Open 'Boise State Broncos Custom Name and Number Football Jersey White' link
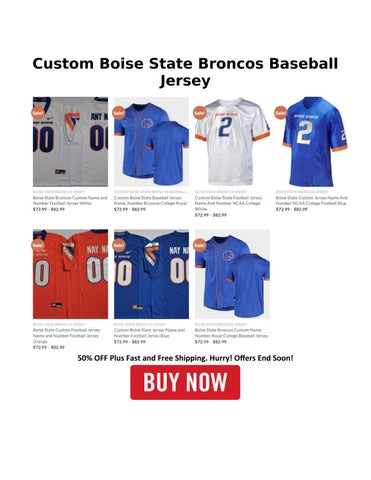Screen dimensions: 371x480 coord(70,200)
